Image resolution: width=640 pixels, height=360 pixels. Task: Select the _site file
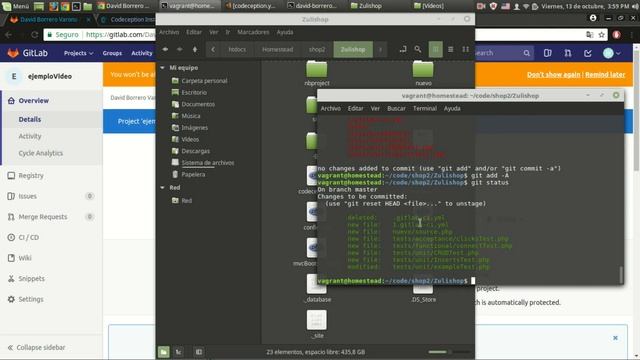317,324
